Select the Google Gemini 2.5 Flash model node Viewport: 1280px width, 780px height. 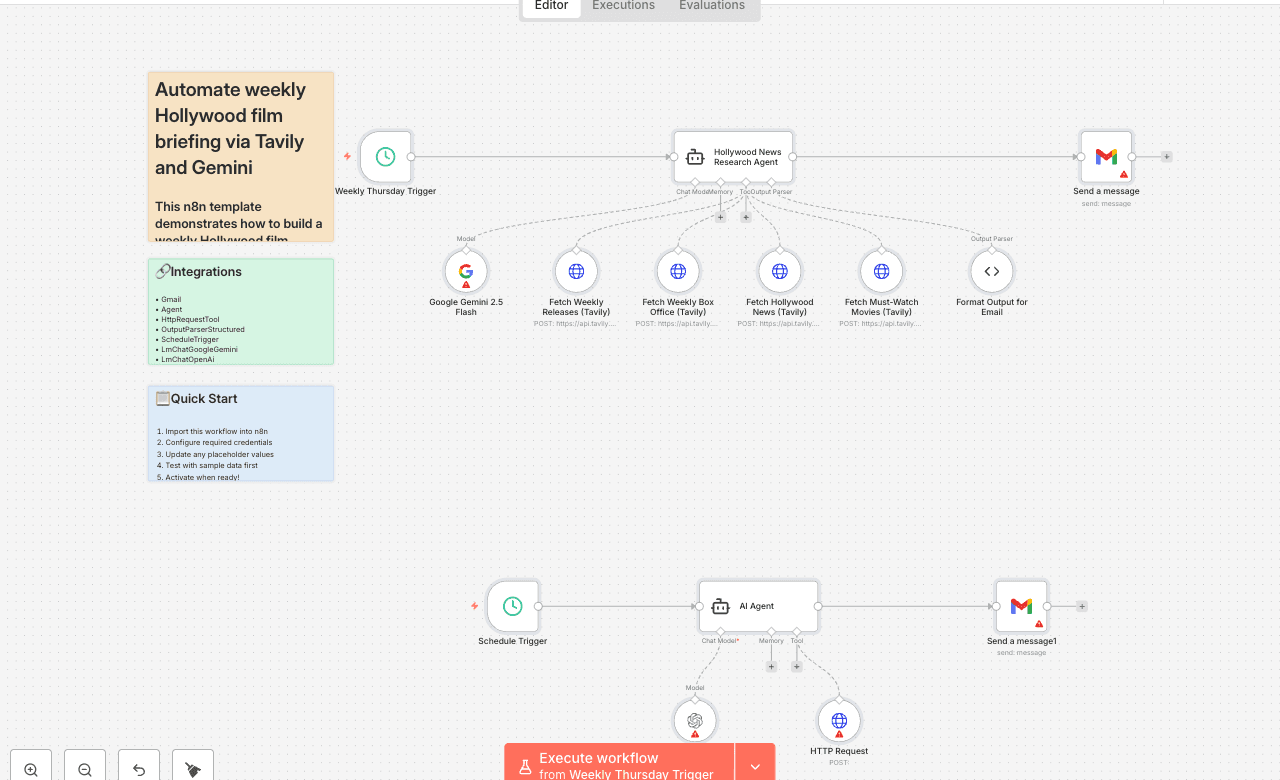click(x=465, y=270)
